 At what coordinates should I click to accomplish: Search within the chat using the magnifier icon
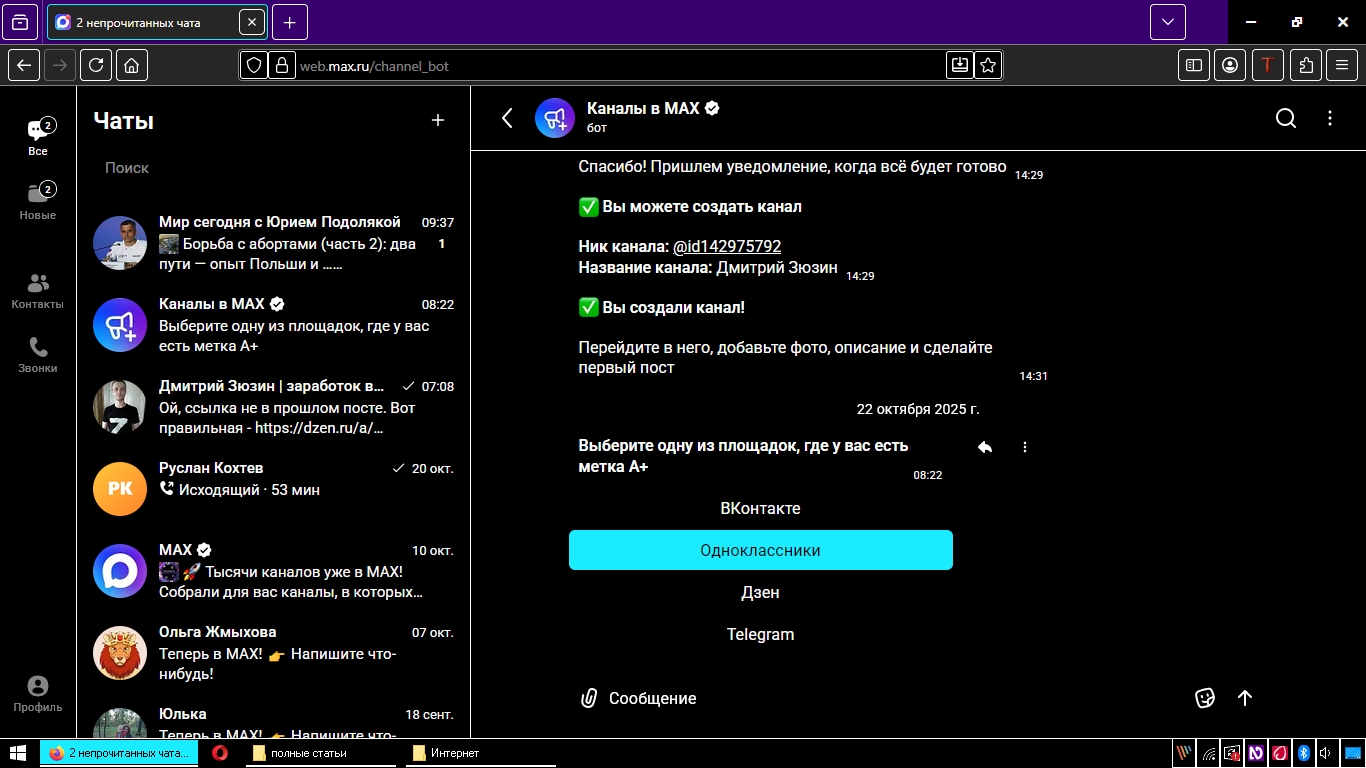tap(1286, 119)
